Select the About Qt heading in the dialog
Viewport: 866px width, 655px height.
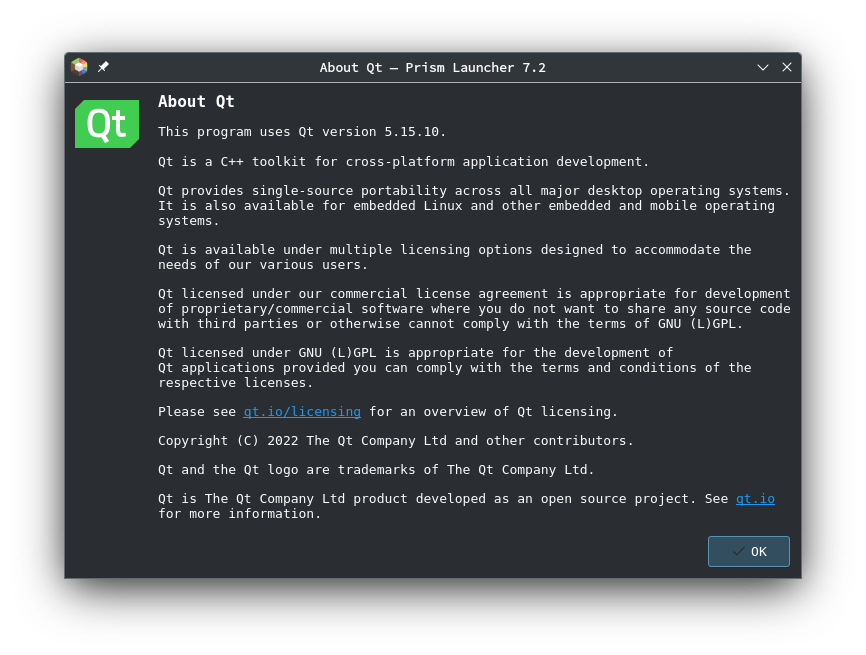click(196, 101)
